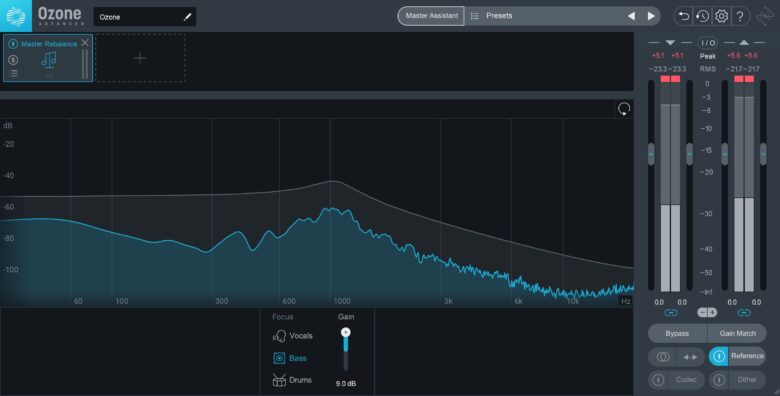Click the Drums kit icon
This screenshot has height=396, width=780.
click(x=279, y=380)
